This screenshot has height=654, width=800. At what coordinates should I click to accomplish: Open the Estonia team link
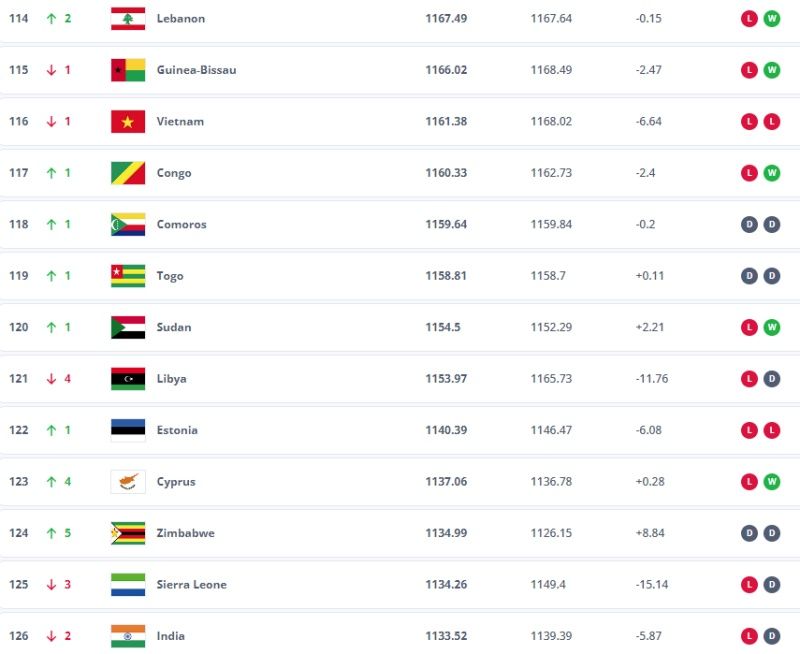click(x=177, y=430)
